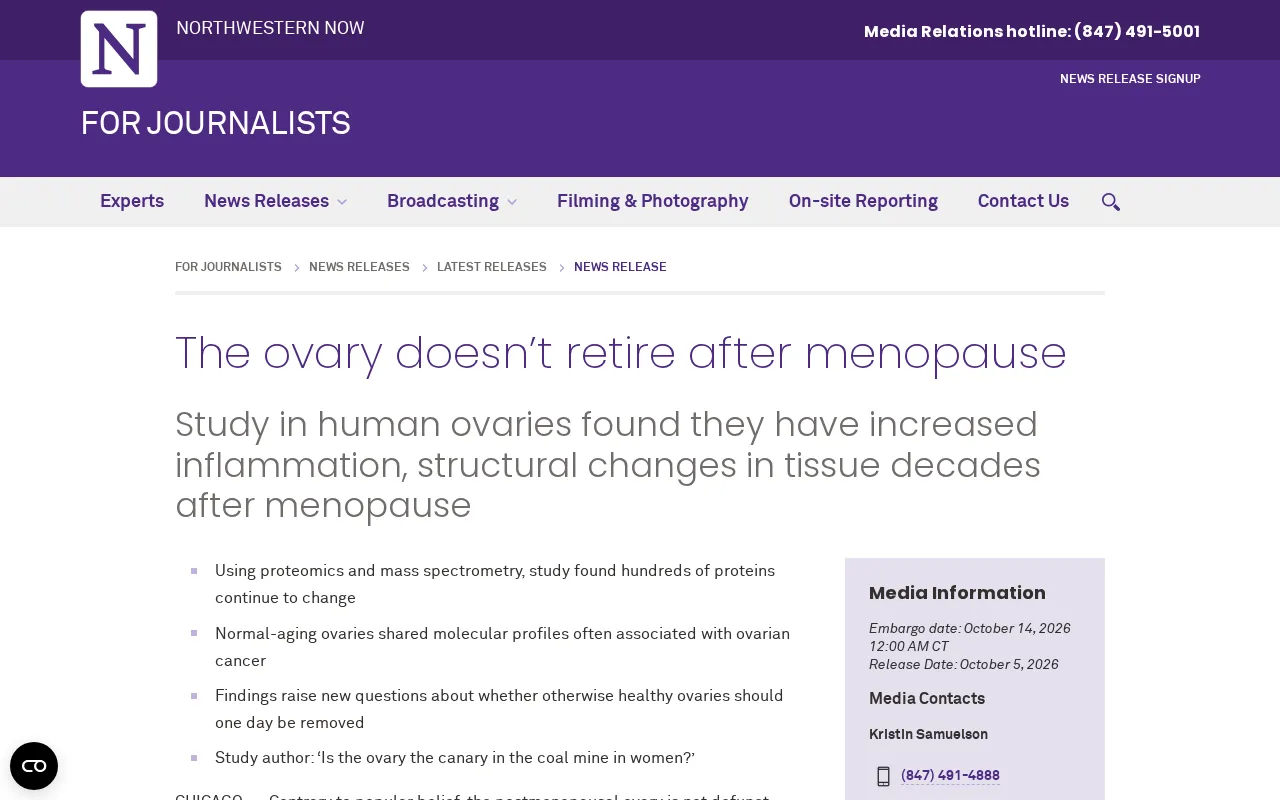1280x800 pixels.
Task: Select Contact Us in navigation
Action: (1023, 202)
